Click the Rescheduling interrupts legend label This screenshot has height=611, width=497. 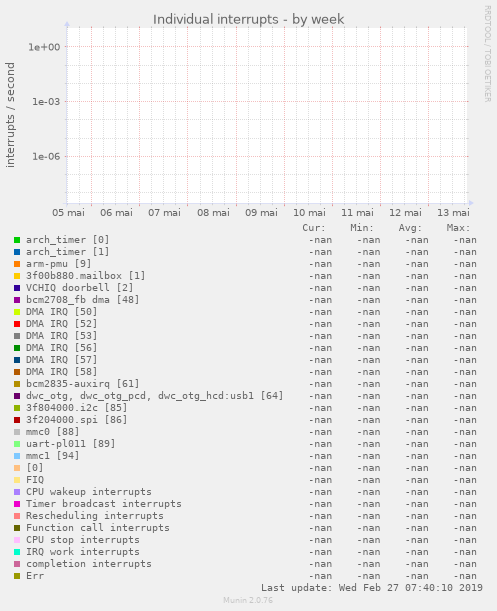click(x=95, y=516)
